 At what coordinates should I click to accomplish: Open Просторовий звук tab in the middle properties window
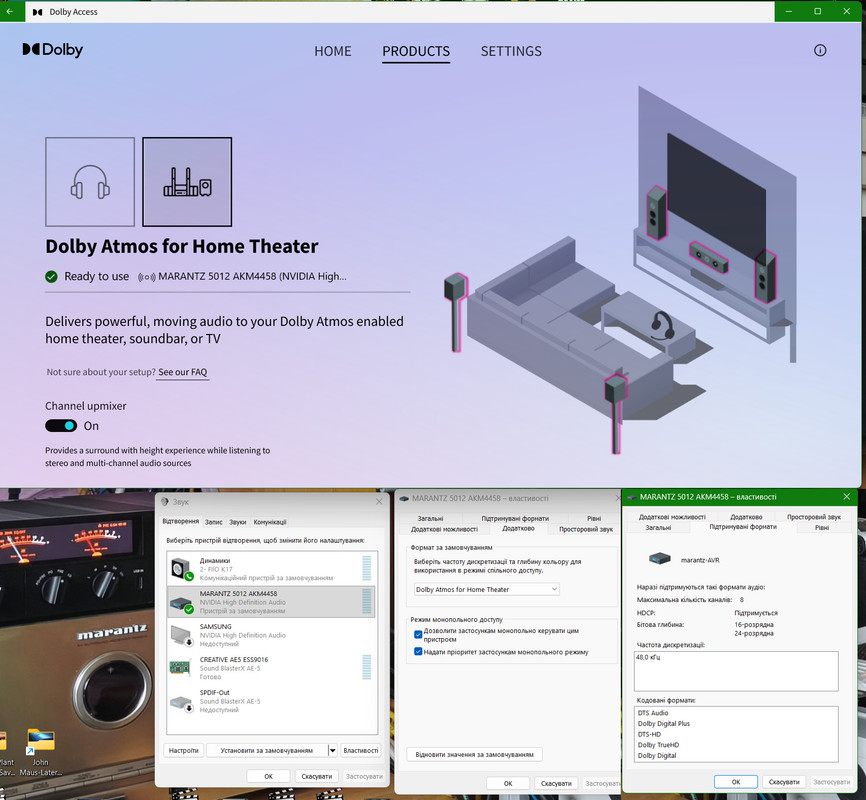point(586,529)
